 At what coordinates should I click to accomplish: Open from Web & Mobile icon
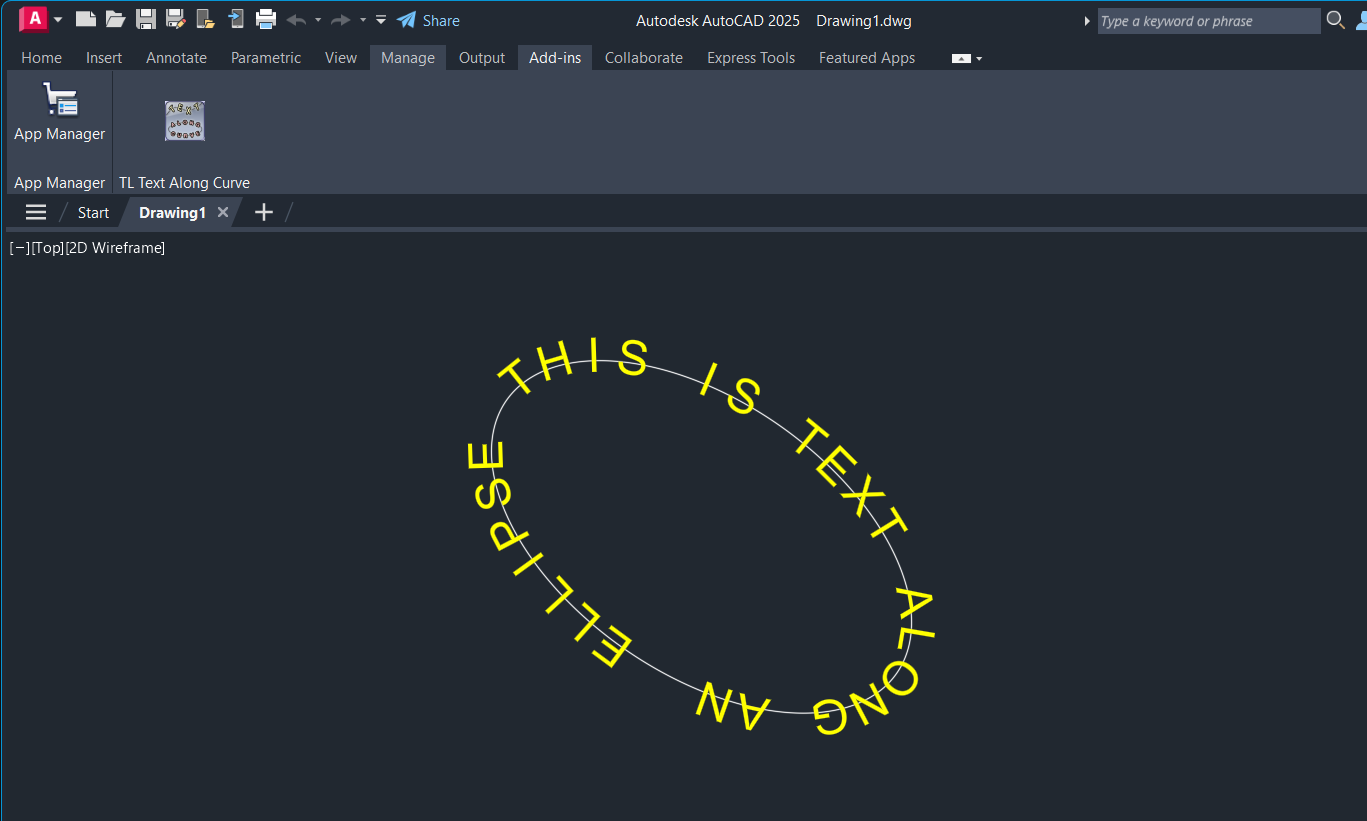206,19
